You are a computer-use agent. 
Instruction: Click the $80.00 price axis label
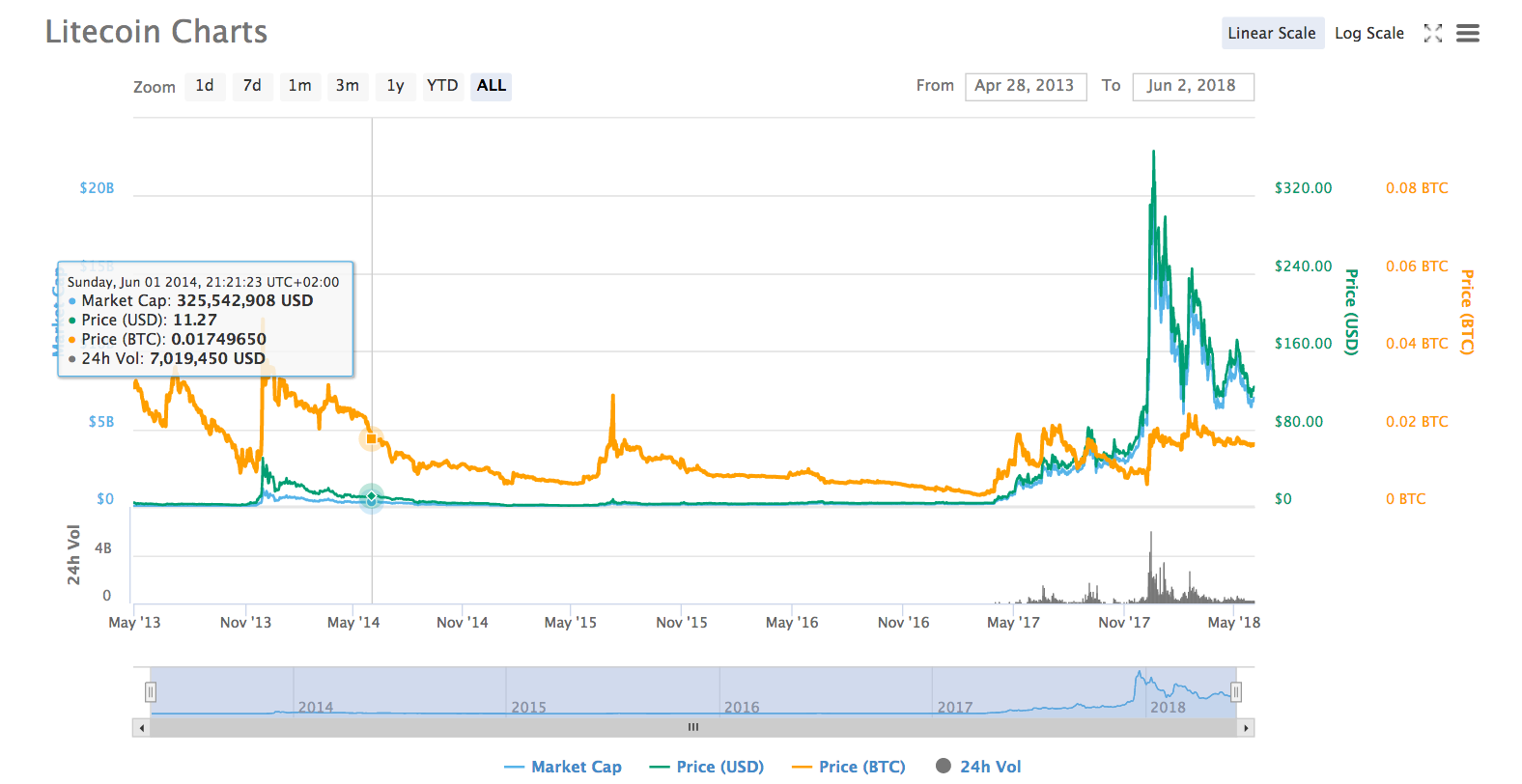click(1299, 422)
